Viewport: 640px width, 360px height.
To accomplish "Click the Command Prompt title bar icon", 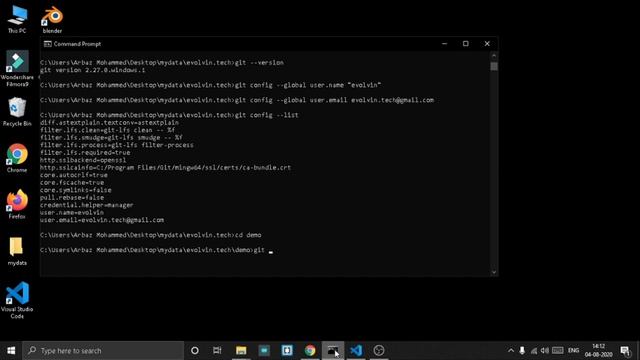I will (x=48, y=44).
